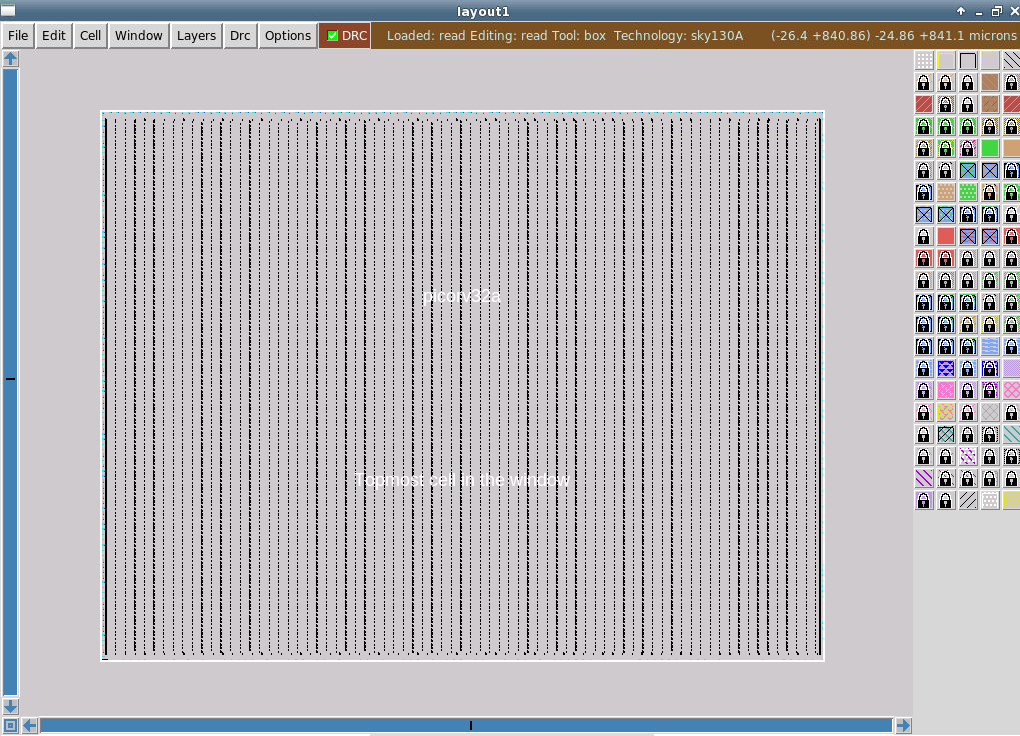
Task: Open the Cell menu
Action: pos(90,36)
